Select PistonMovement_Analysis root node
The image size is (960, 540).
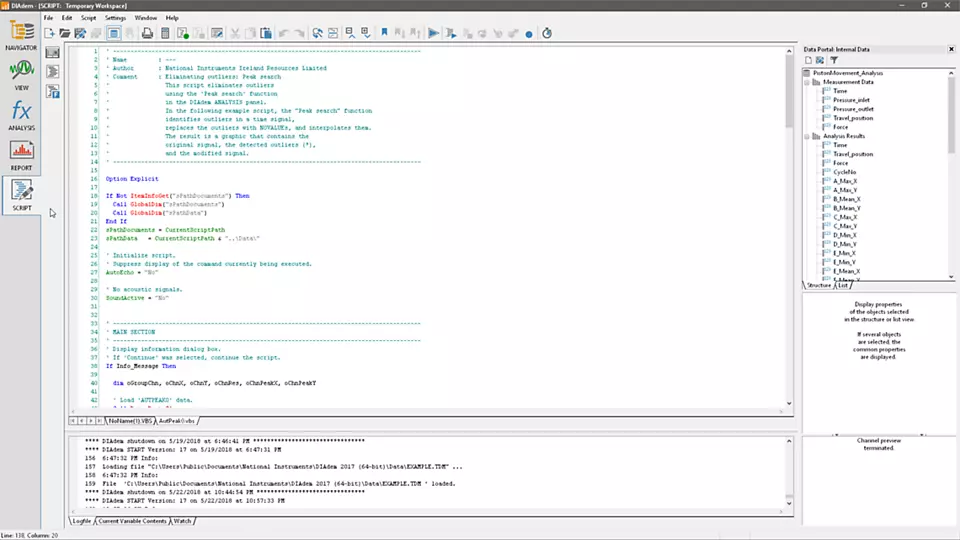click(848, 73)
